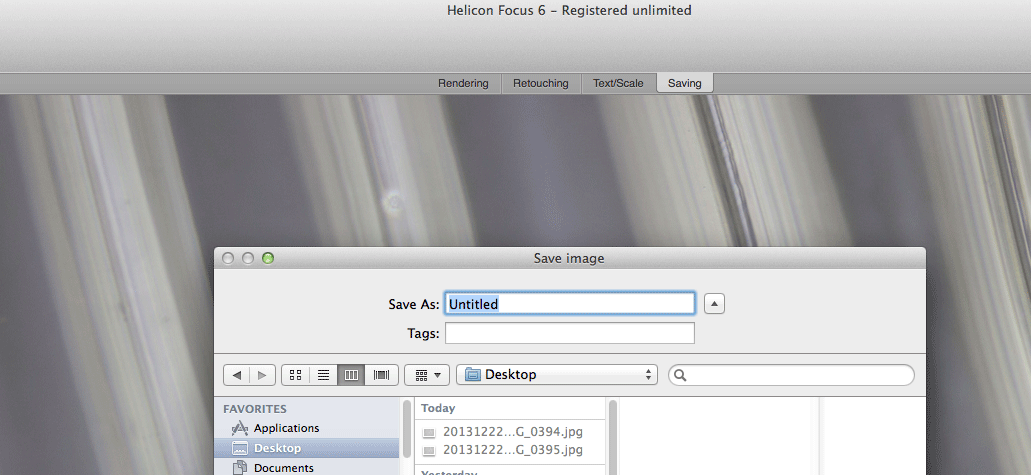Click the green zoom button of Save image
The height and width of the screenshot is (475, 1031).
coord(268,259)
